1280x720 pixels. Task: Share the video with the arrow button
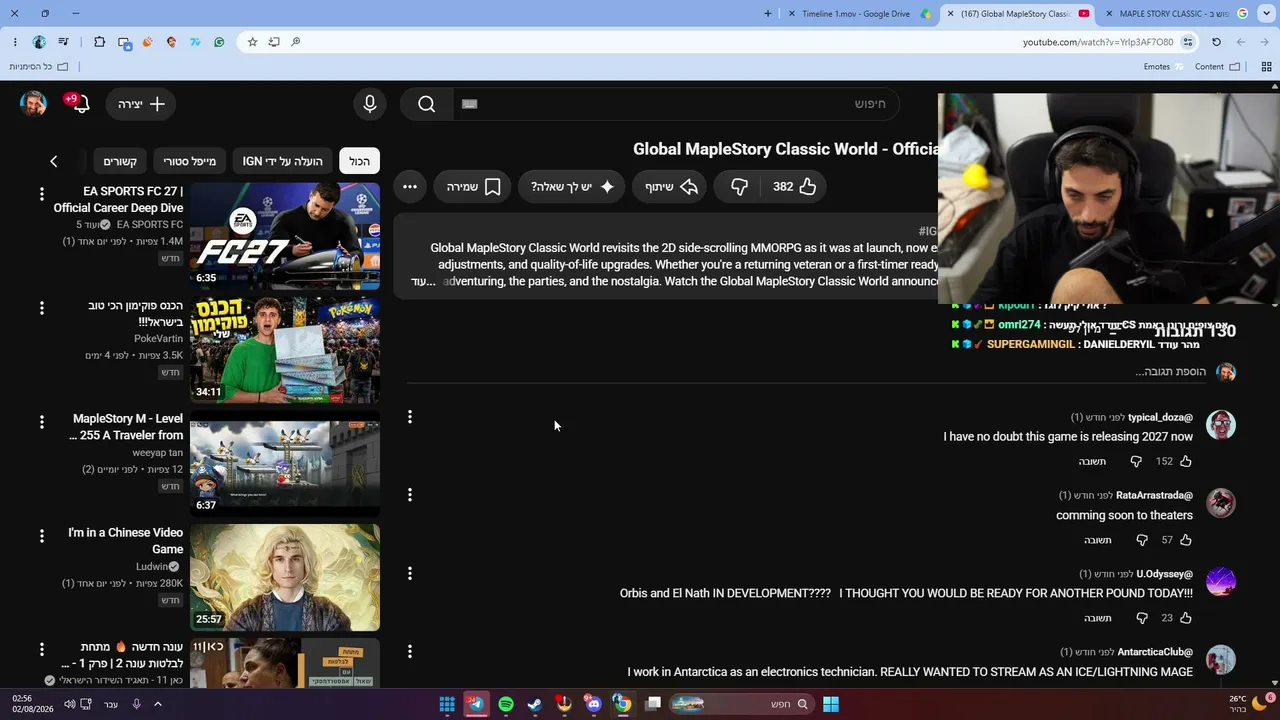[671, 187]
